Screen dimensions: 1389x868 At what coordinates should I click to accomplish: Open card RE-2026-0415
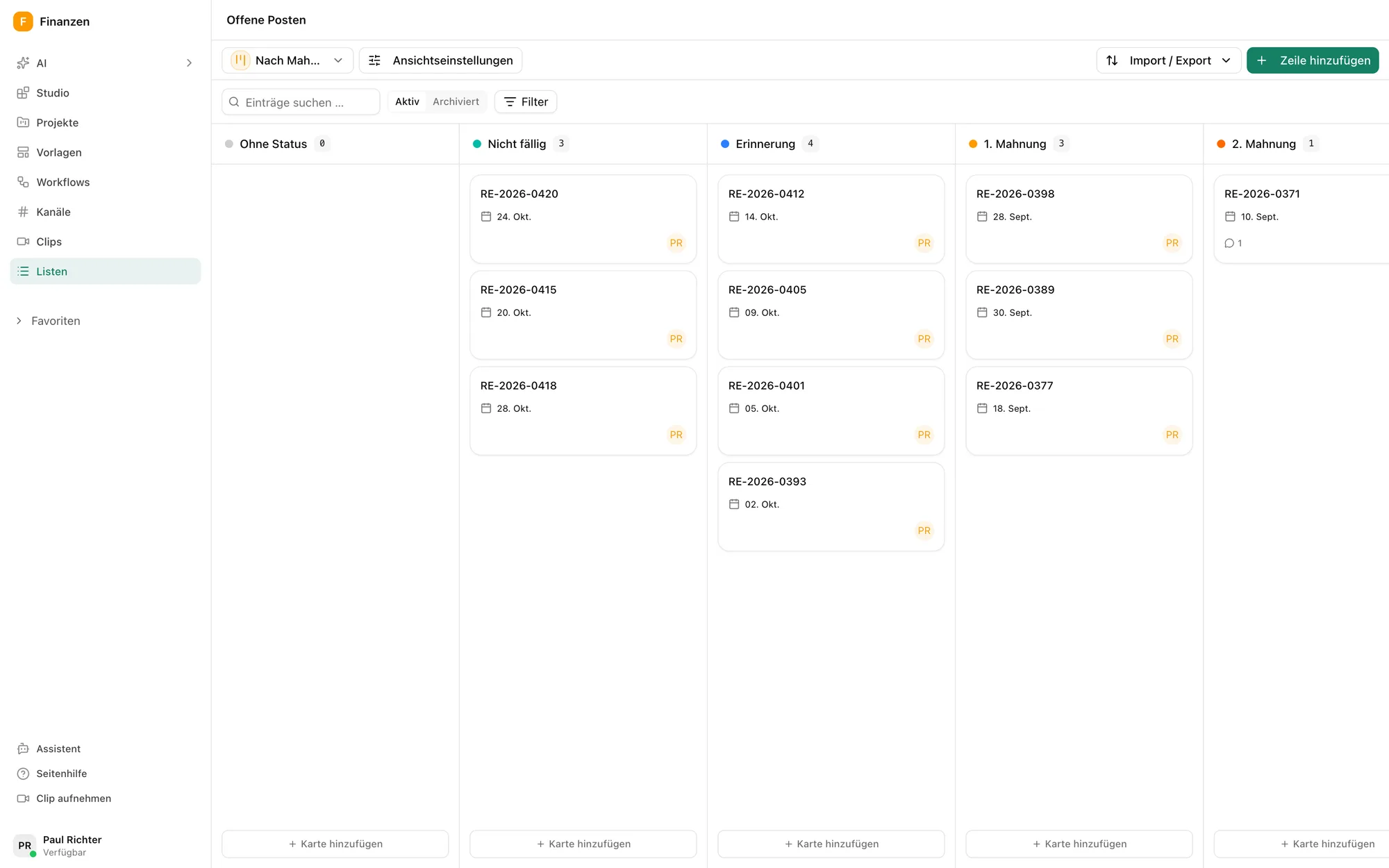pyautogui.click(x=583, y=315)
